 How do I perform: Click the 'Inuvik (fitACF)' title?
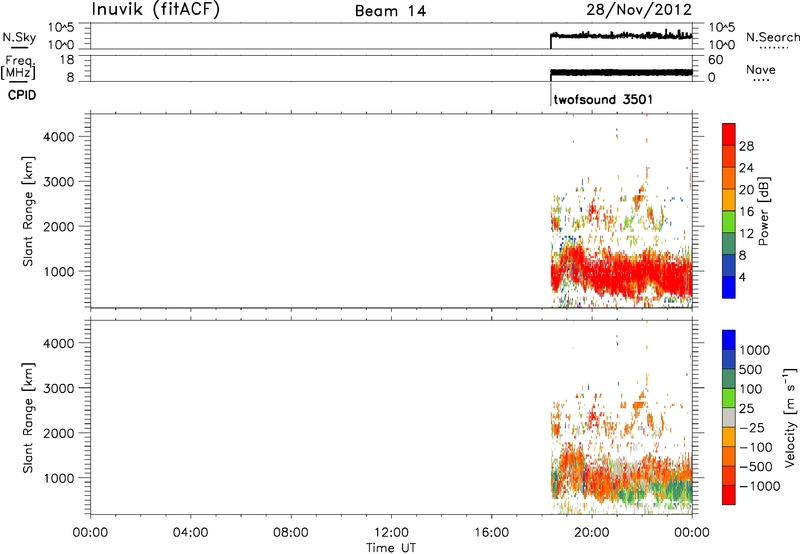coord(156,9)
